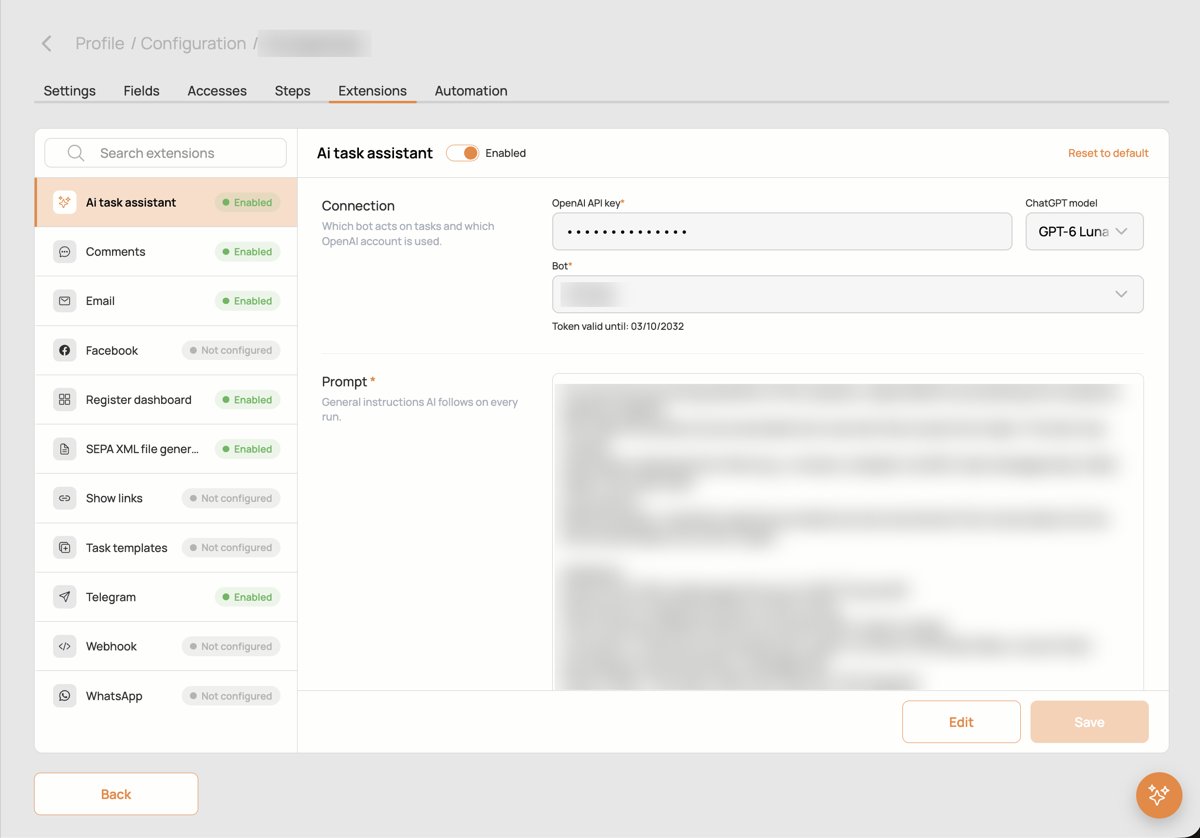Click Reset to default link
This screenshot has height=838, width=1200.
(x=1108, y=153)
